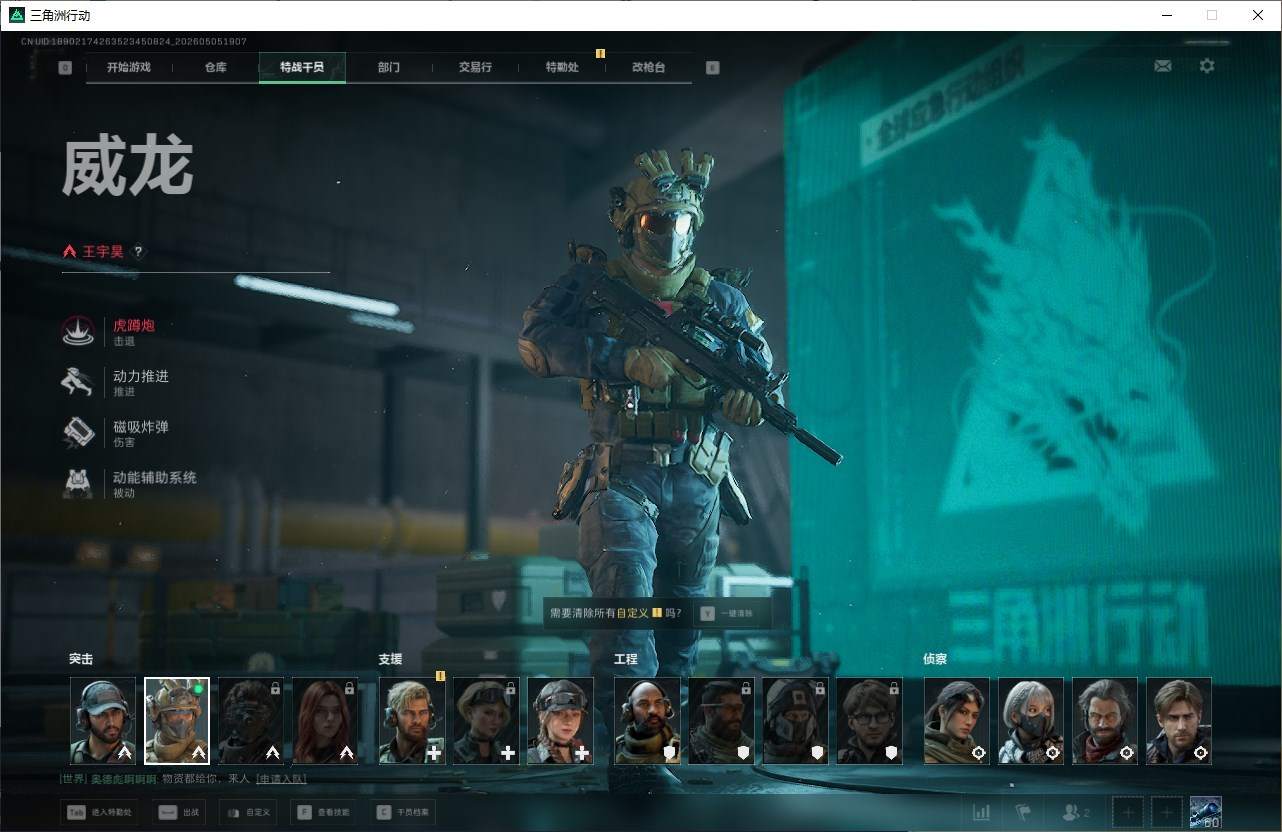Click the 申请入队 link in chat
Viewport: 1282px width, 832px height.
[x=281, y=779]
